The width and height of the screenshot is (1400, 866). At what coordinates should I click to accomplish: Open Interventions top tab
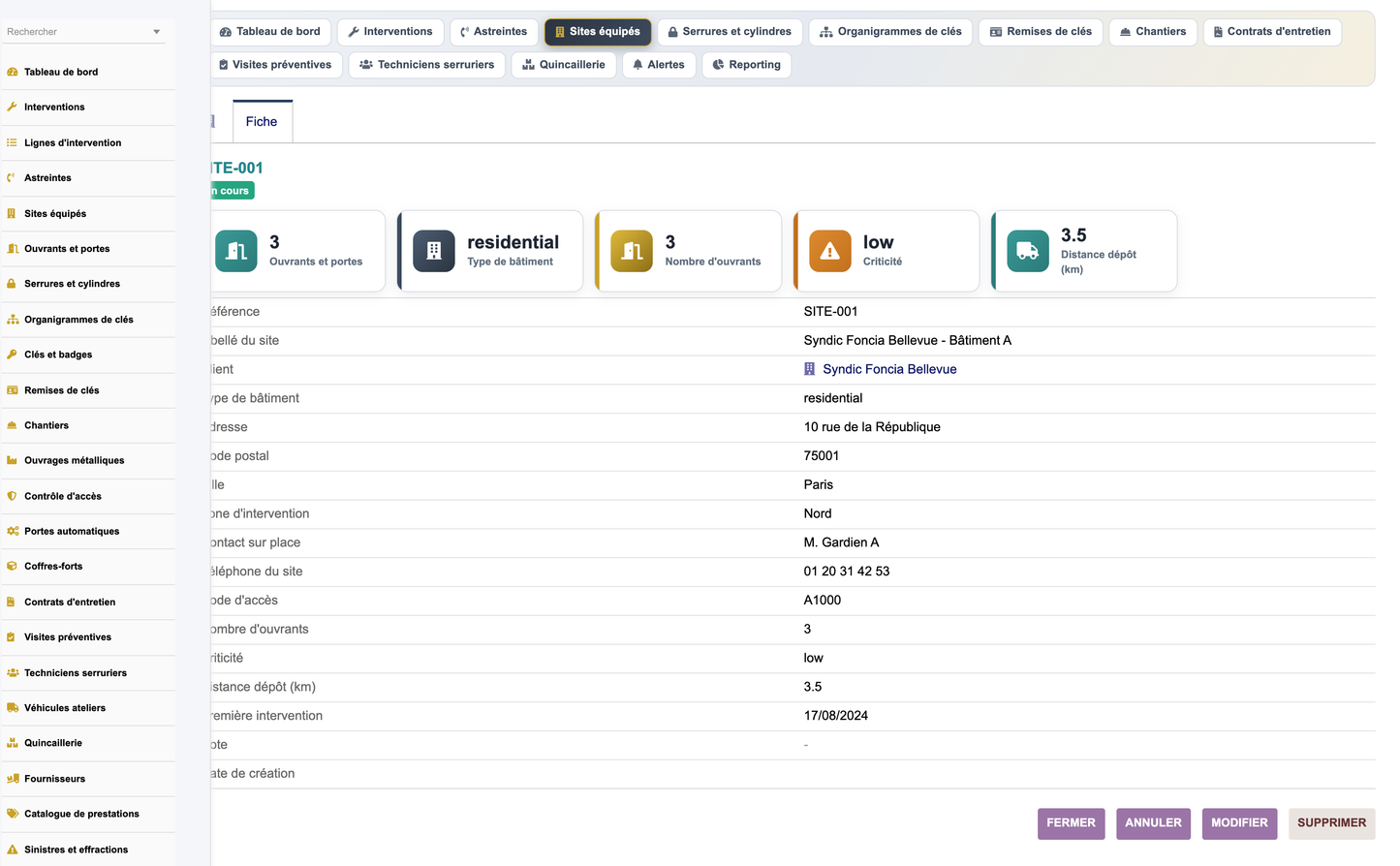click(x=390, y=32)
